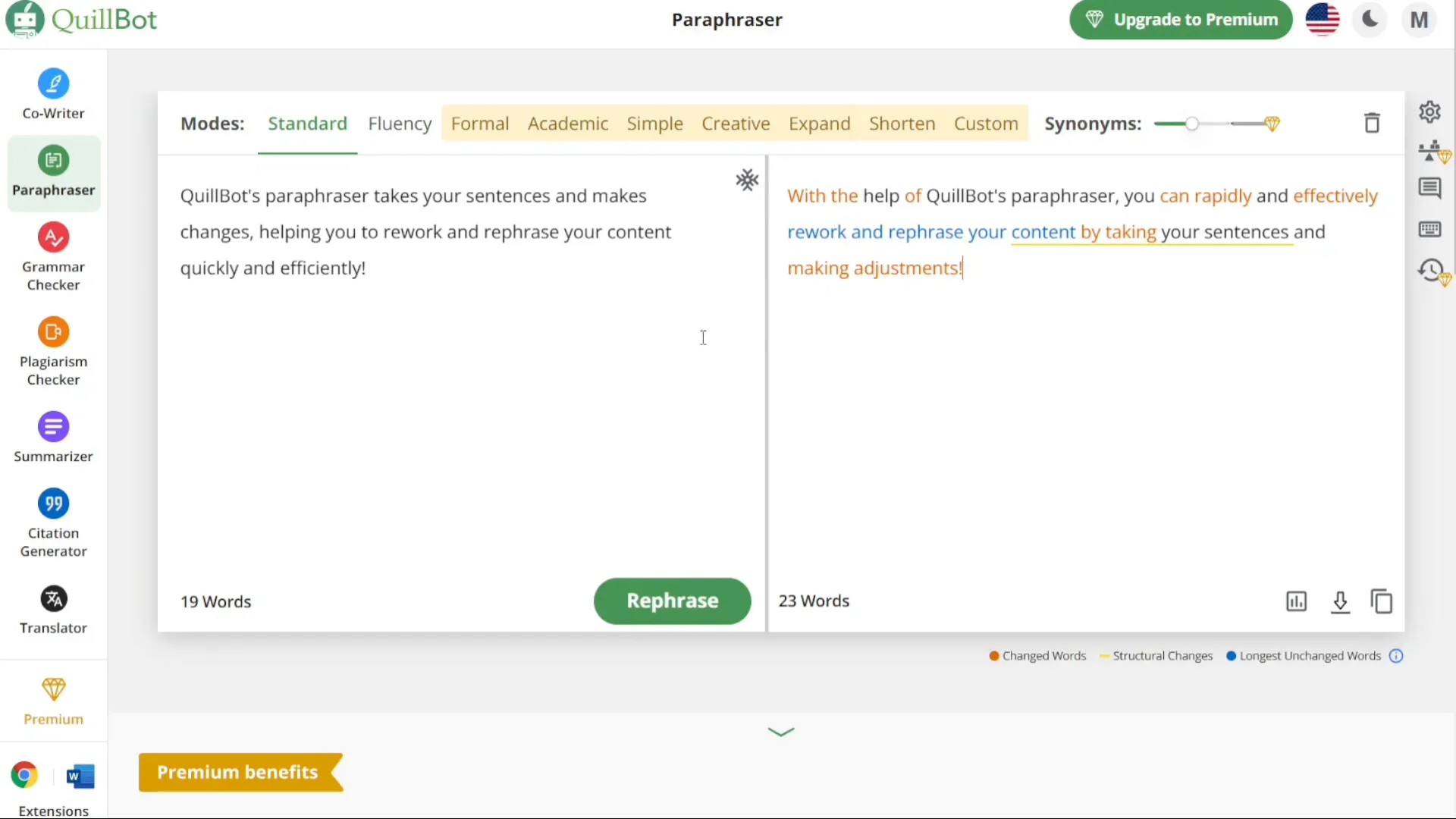This screenshot has height=819, width=1456.
Task: Switch to Simple mode
Action: tap(654, 124)
